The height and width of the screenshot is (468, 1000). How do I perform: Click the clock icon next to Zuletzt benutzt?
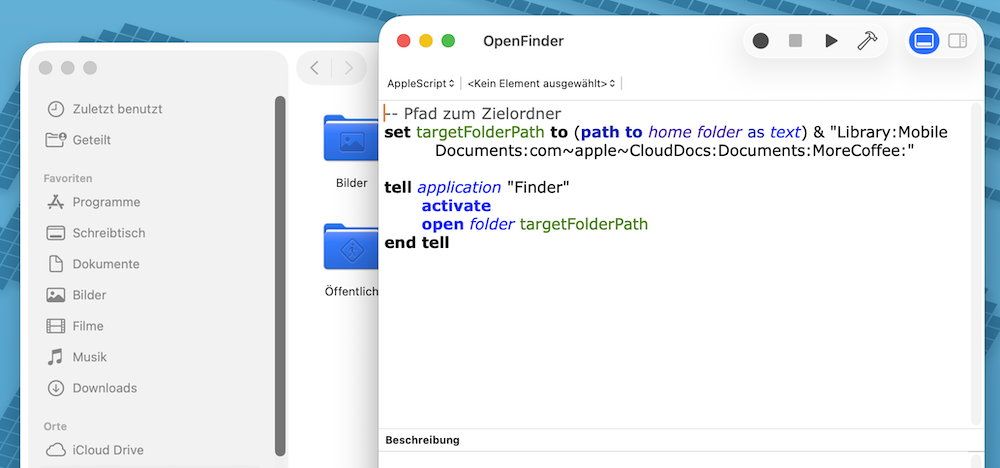point(55,109)
